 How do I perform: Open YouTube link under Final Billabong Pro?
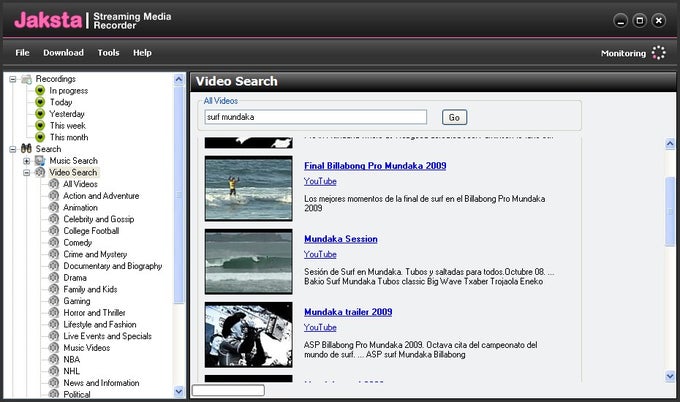click(320, 182)
